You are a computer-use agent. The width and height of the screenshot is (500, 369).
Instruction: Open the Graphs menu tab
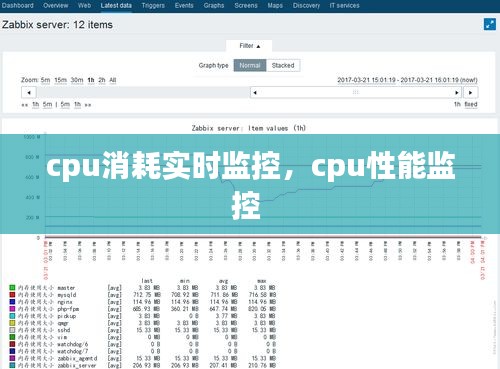point(214,5)
